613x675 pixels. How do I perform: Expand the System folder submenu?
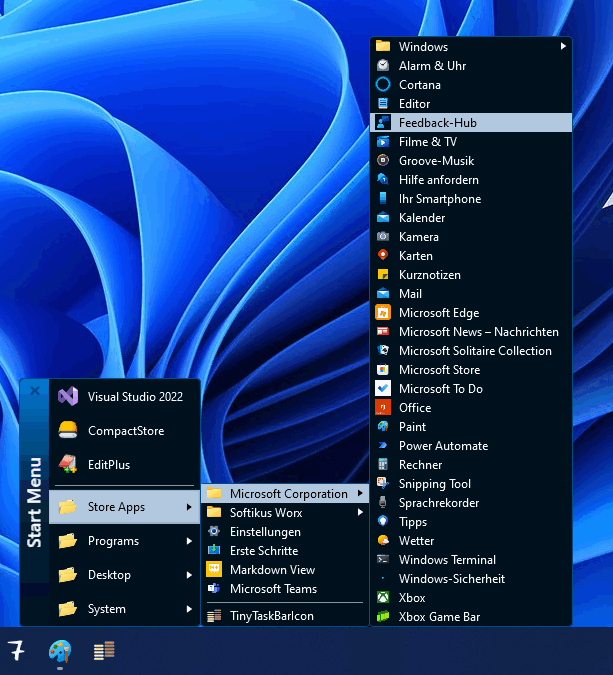pyautogui.click(x=189, y=609)
